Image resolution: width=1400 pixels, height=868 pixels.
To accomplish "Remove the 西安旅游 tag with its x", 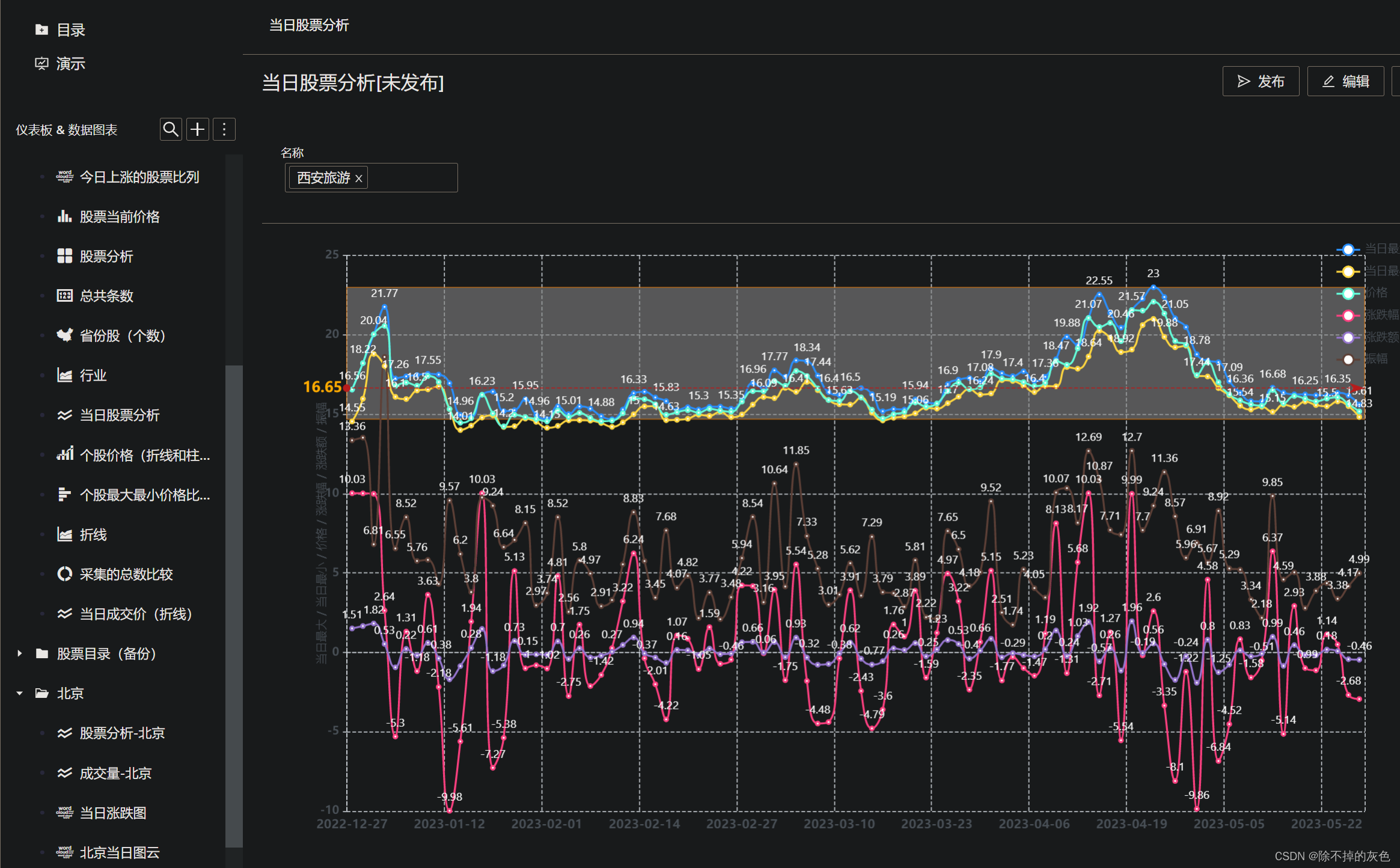I will click(x=359, y=179).
